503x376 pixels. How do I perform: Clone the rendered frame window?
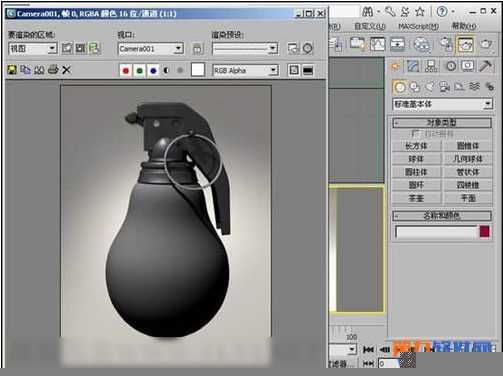coord(39,70)
